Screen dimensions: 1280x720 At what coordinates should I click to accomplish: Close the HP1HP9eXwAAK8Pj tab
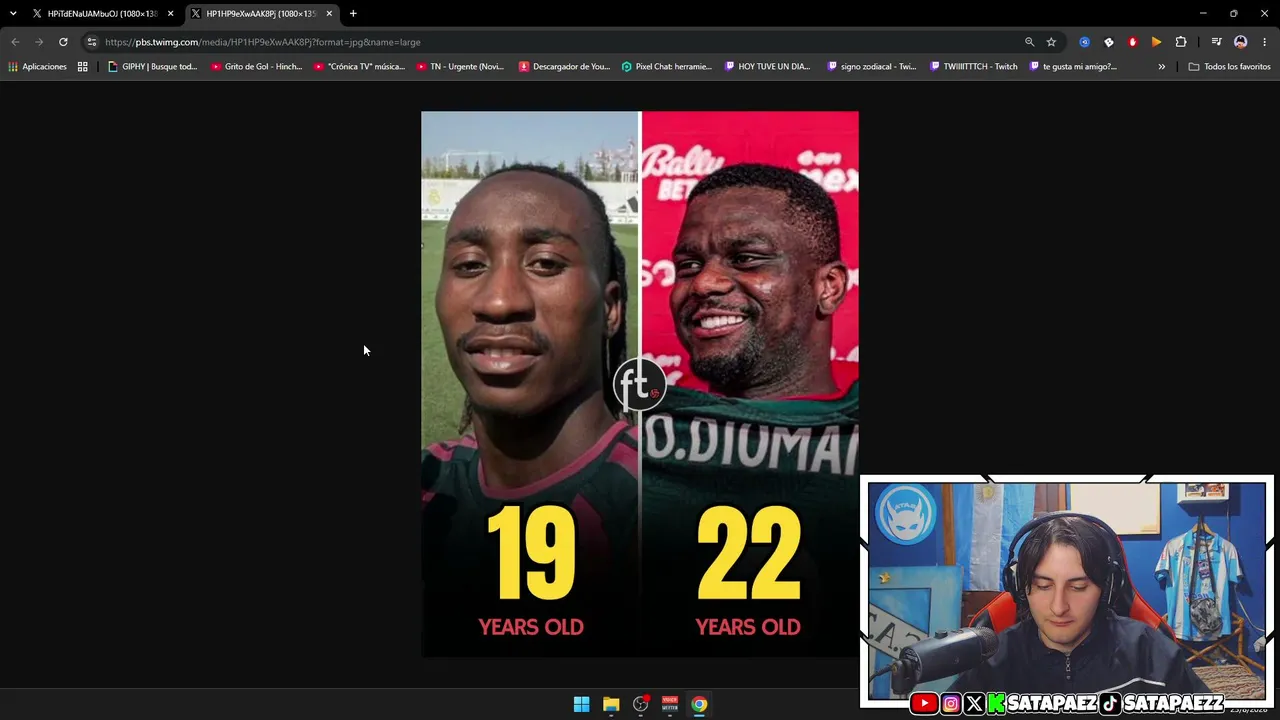(329, 13)
